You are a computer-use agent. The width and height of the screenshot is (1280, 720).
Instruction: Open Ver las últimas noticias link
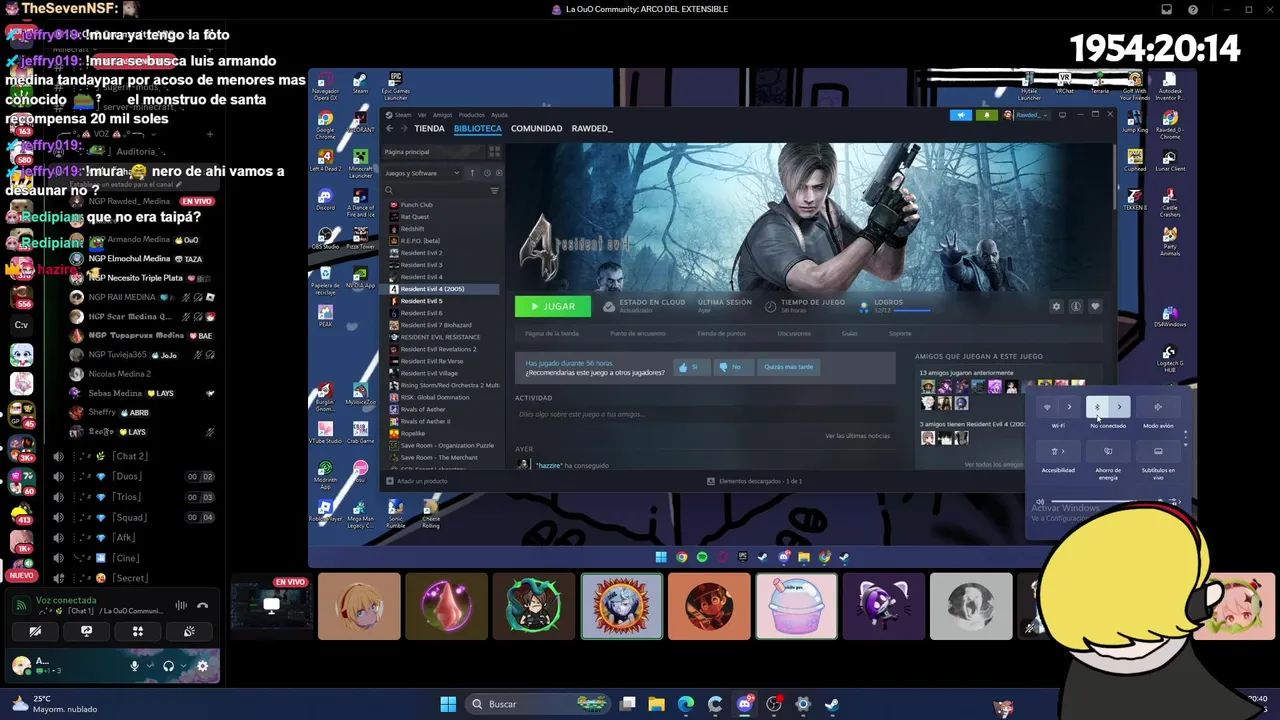click(857, 436)
